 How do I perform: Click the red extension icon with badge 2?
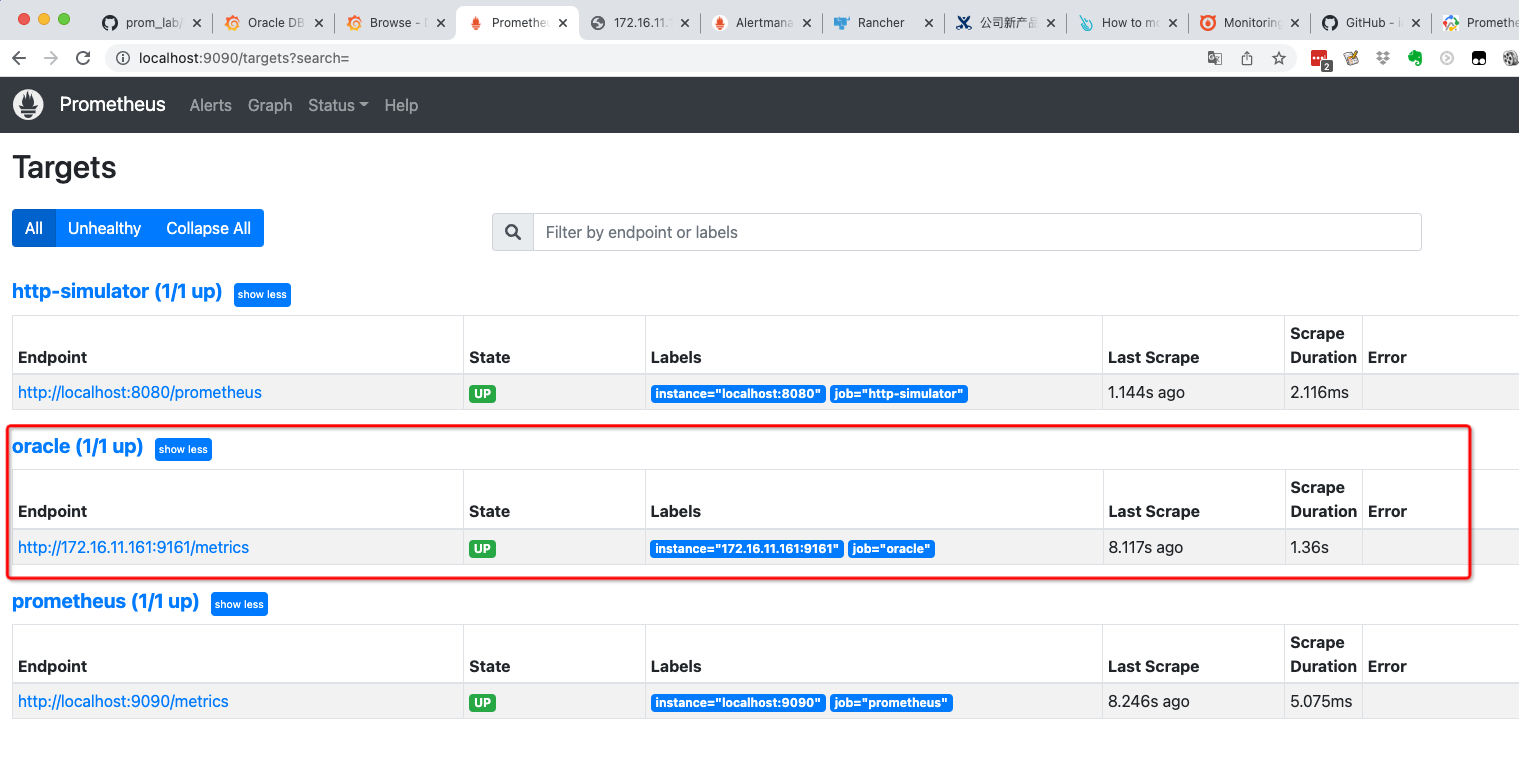tap(1320, 59)
